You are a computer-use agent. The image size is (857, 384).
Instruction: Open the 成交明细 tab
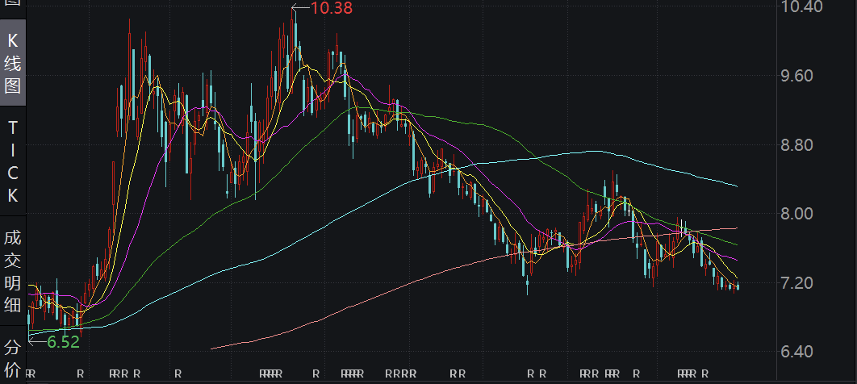click(13, 271)
